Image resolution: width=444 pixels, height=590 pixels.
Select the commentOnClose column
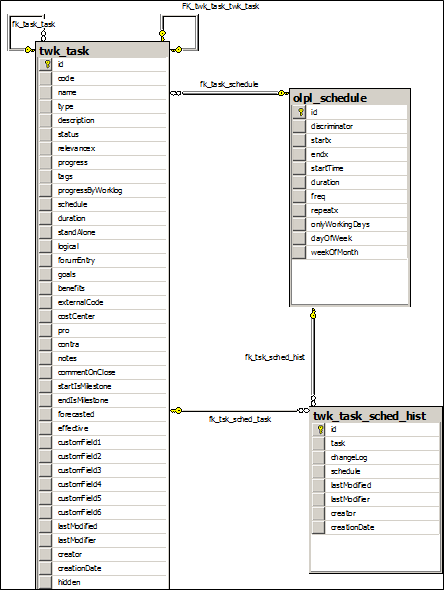pos(103,373)
